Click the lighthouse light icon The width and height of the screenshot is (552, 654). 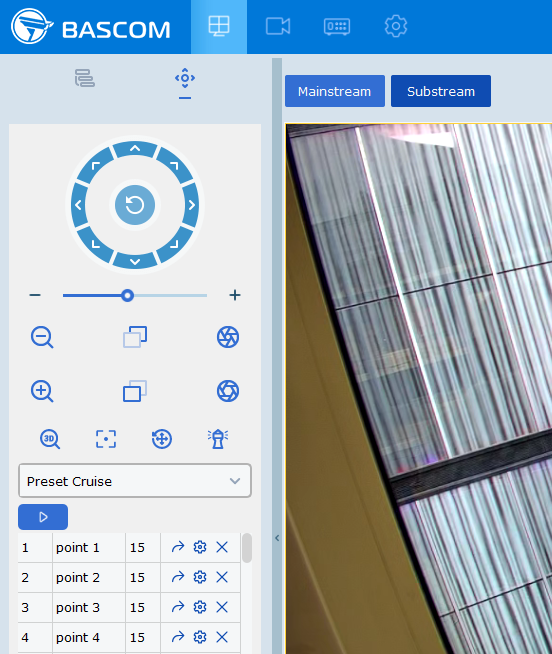[218, 439]
